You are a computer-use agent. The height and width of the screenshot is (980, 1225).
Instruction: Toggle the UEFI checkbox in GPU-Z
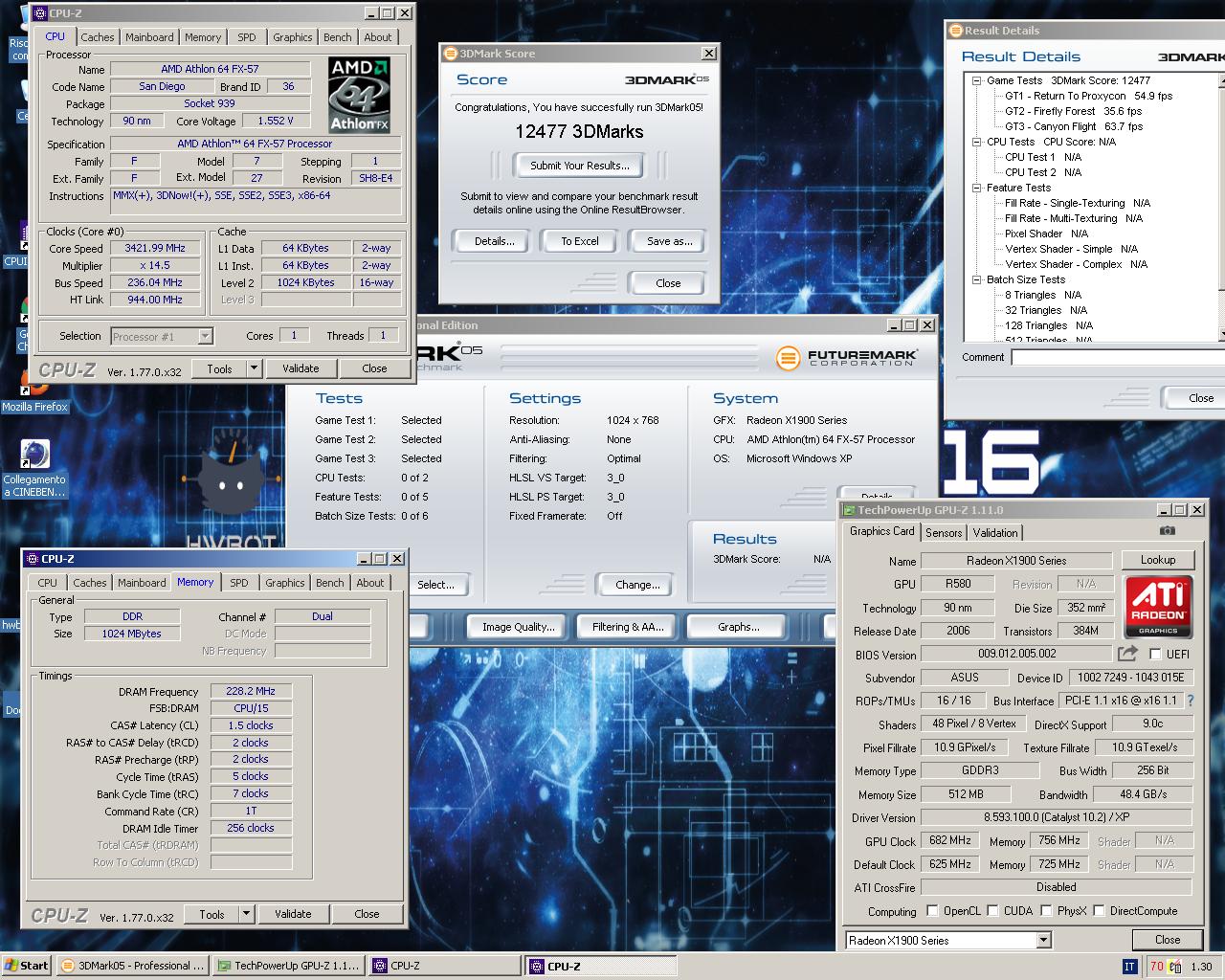1155,654
